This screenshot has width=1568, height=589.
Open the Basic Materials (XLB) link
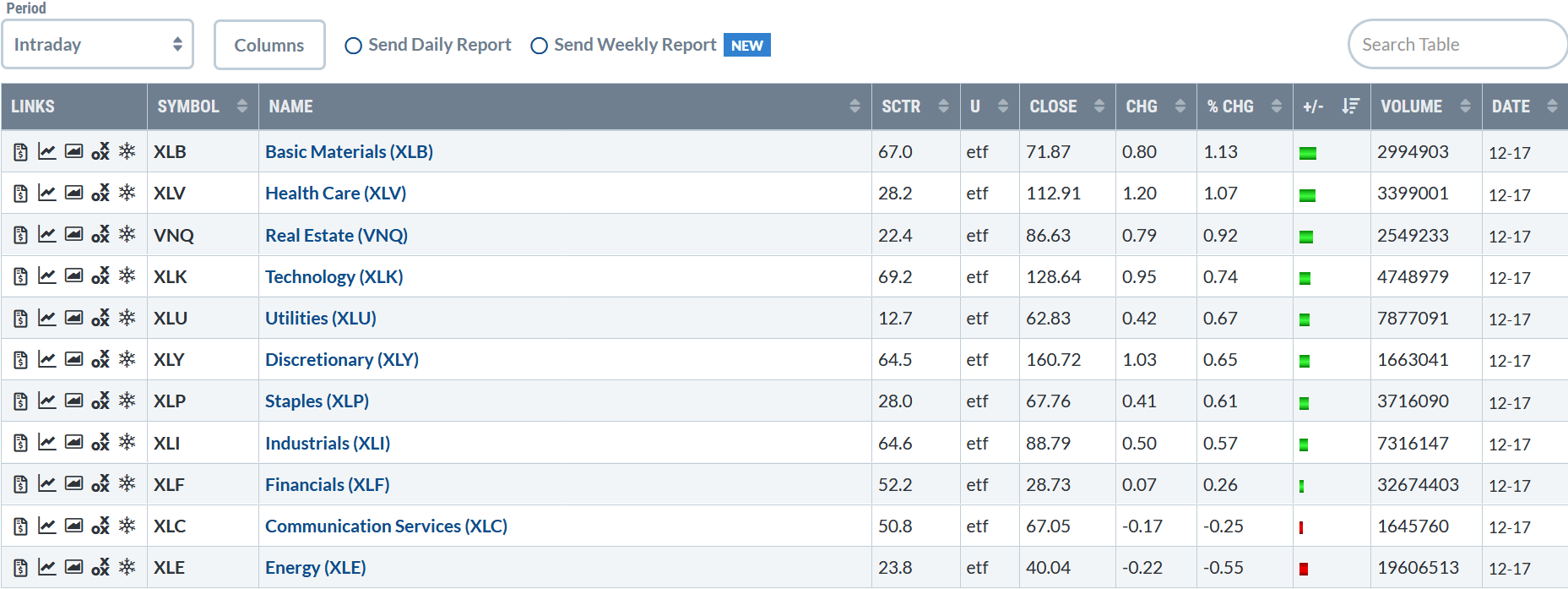click(349, 152)
